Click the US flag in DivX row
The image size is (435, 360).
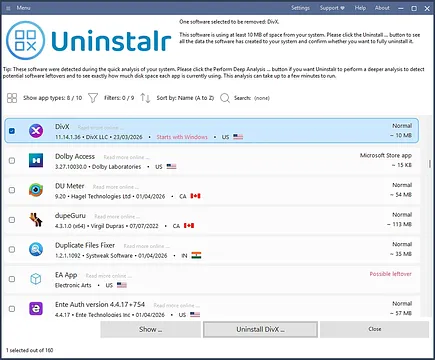tap(238, 137)
